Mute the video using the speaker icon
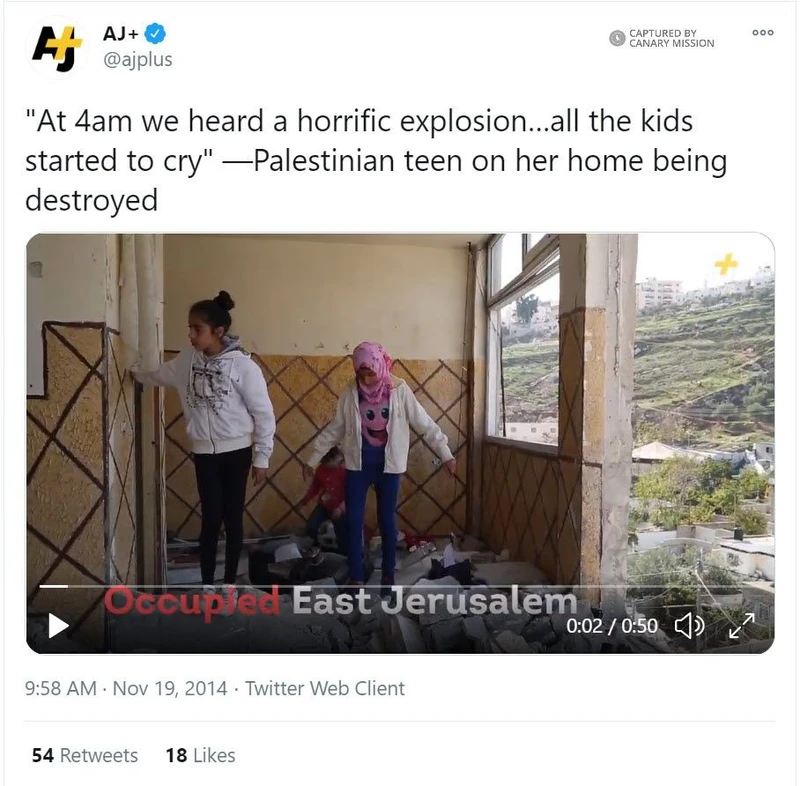 [689, 625]
